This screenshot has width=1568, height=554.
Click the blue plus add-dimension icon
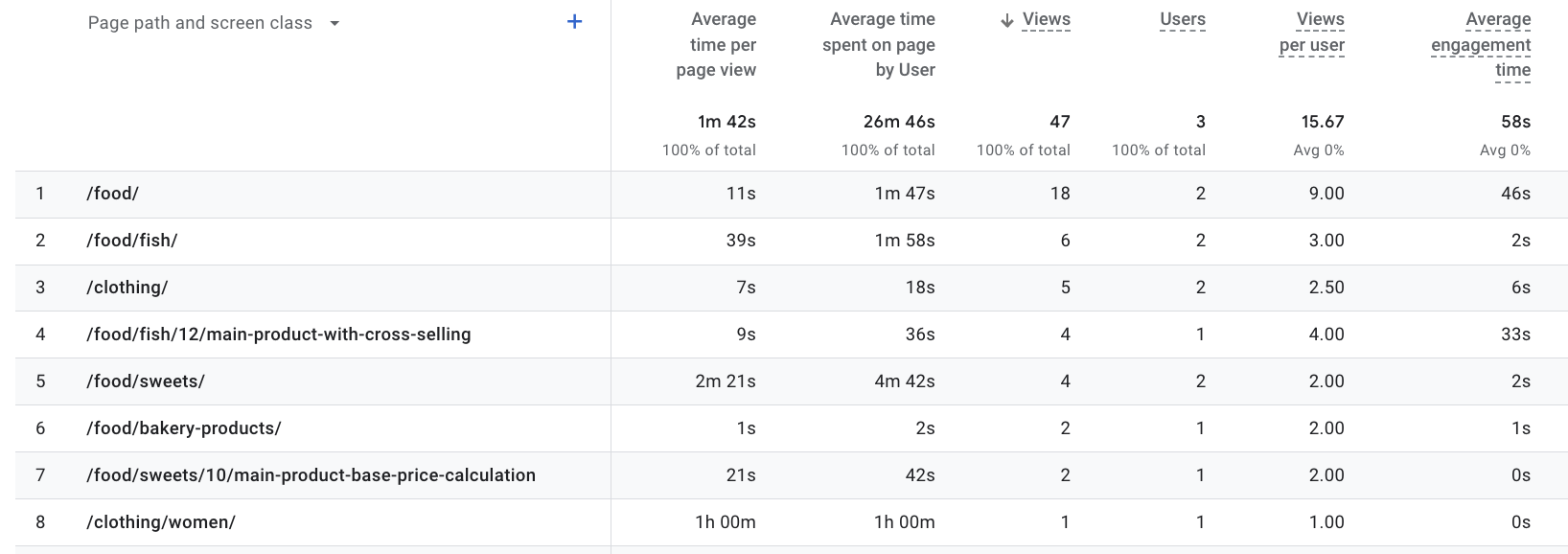coord(574,22)
